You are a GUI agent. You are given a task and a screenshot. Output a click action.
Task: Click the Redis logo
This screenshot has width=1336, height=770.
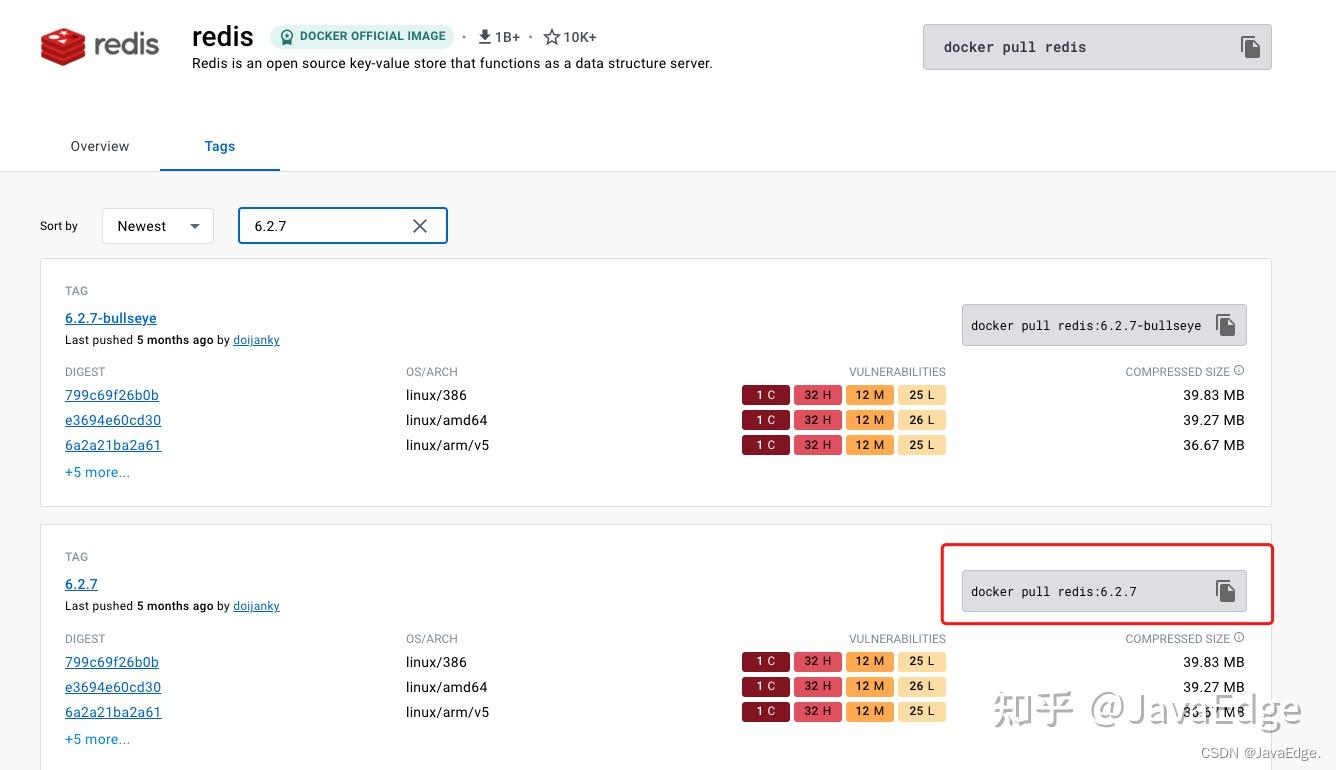(x=99, y=45)
